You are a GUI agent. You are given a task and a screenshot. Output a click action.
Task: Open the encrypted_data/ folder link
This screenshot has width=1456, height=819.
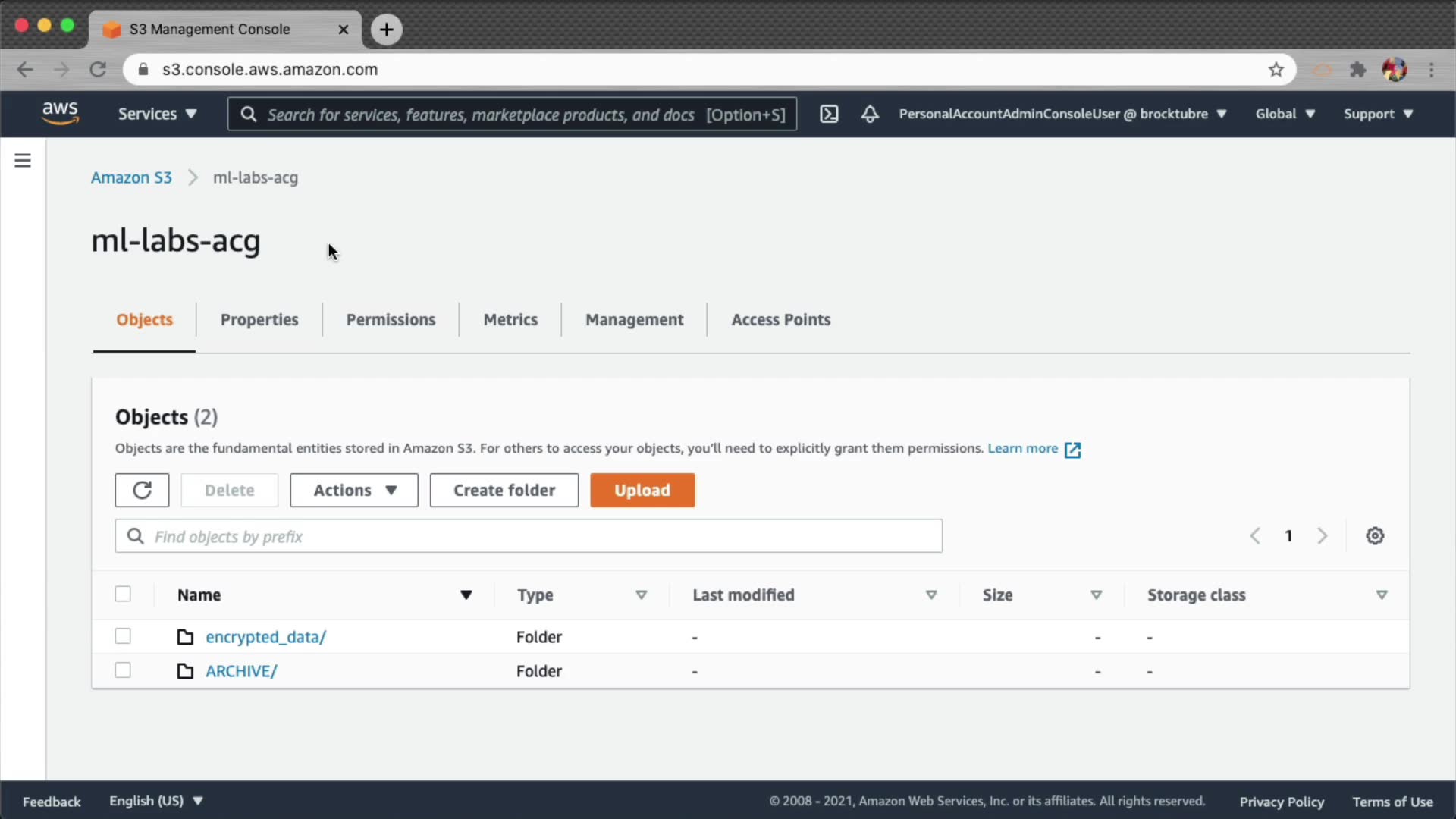coord(265,637)
